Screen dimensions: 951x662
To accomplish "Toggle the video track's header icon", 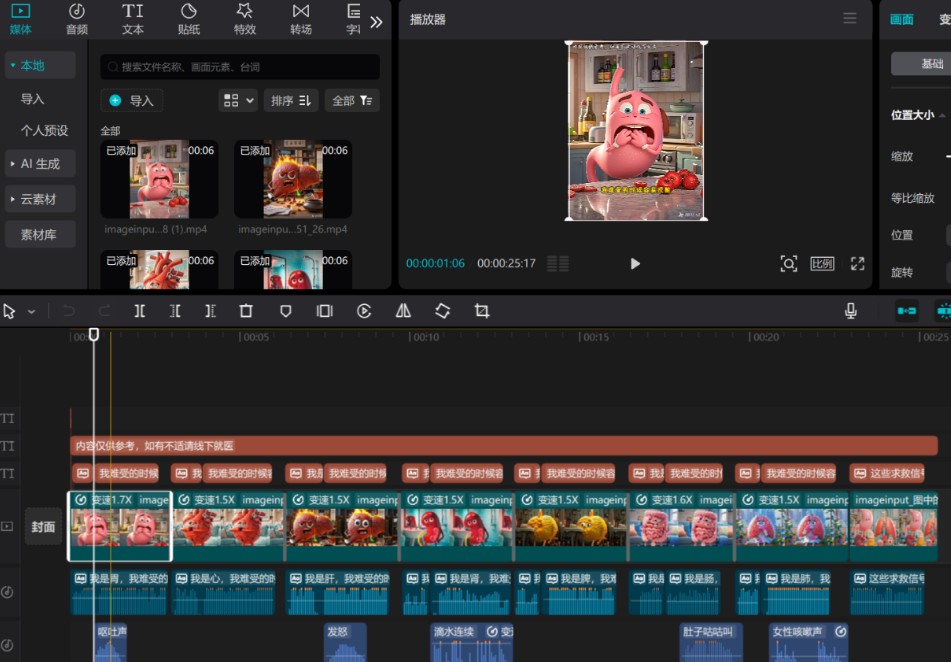I will tap(8, 526).
